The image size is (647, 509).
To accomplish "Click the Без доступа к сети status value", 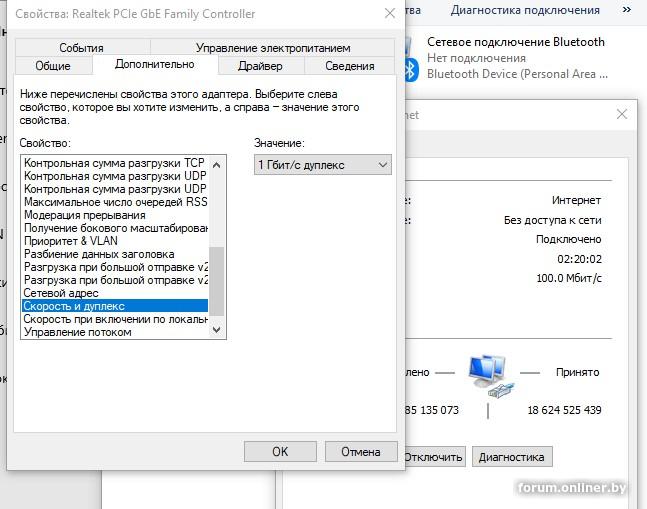I will pyautogui.click(x=552, y=220).
